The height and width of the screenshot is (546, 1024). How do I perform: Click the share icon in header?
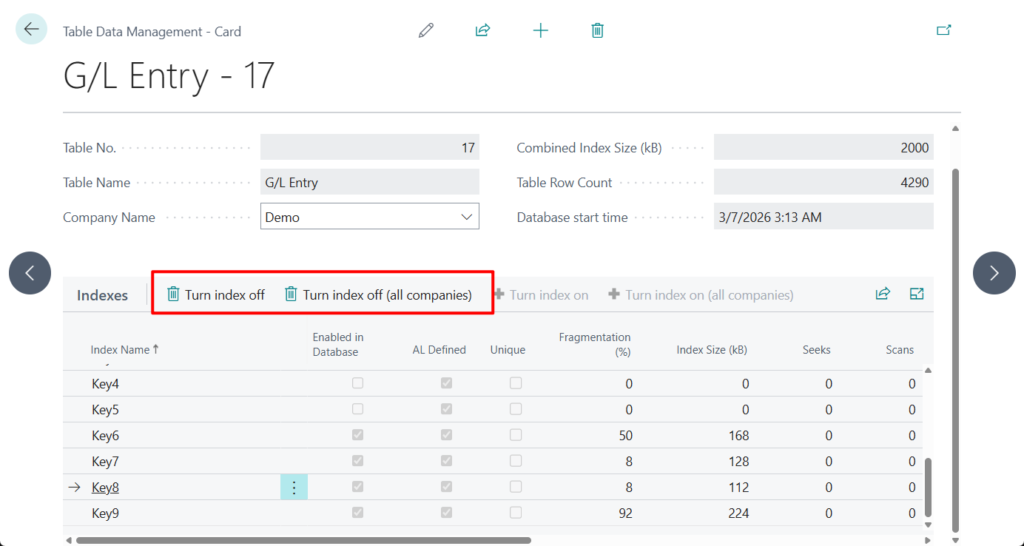483,31
